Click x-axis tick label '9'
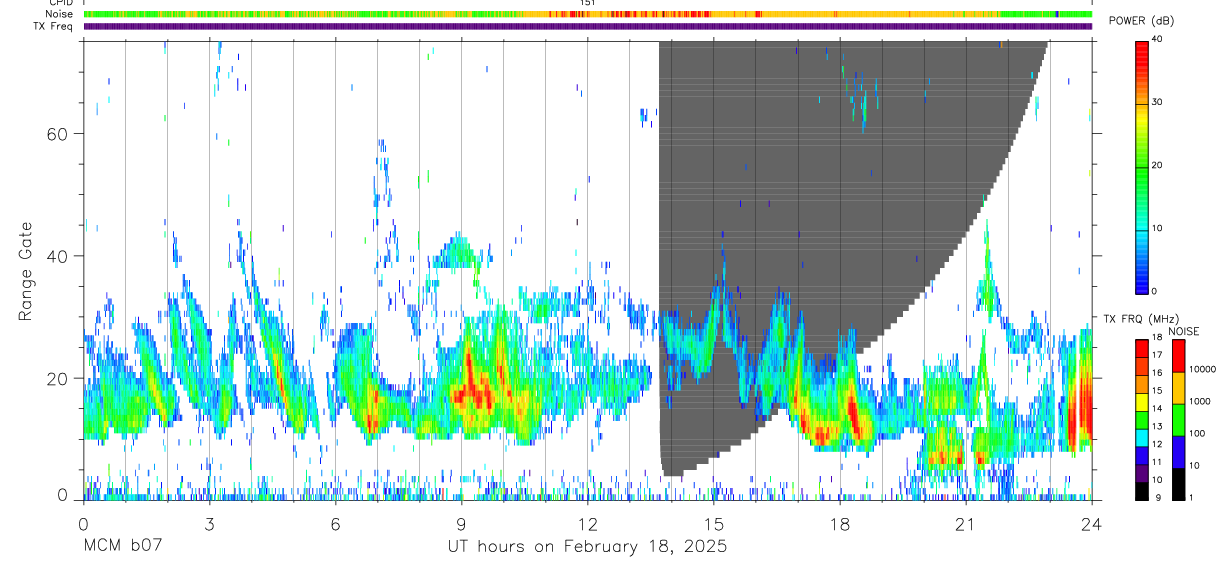The height and width of the screenshot is (567, 1228). point(461,524)
